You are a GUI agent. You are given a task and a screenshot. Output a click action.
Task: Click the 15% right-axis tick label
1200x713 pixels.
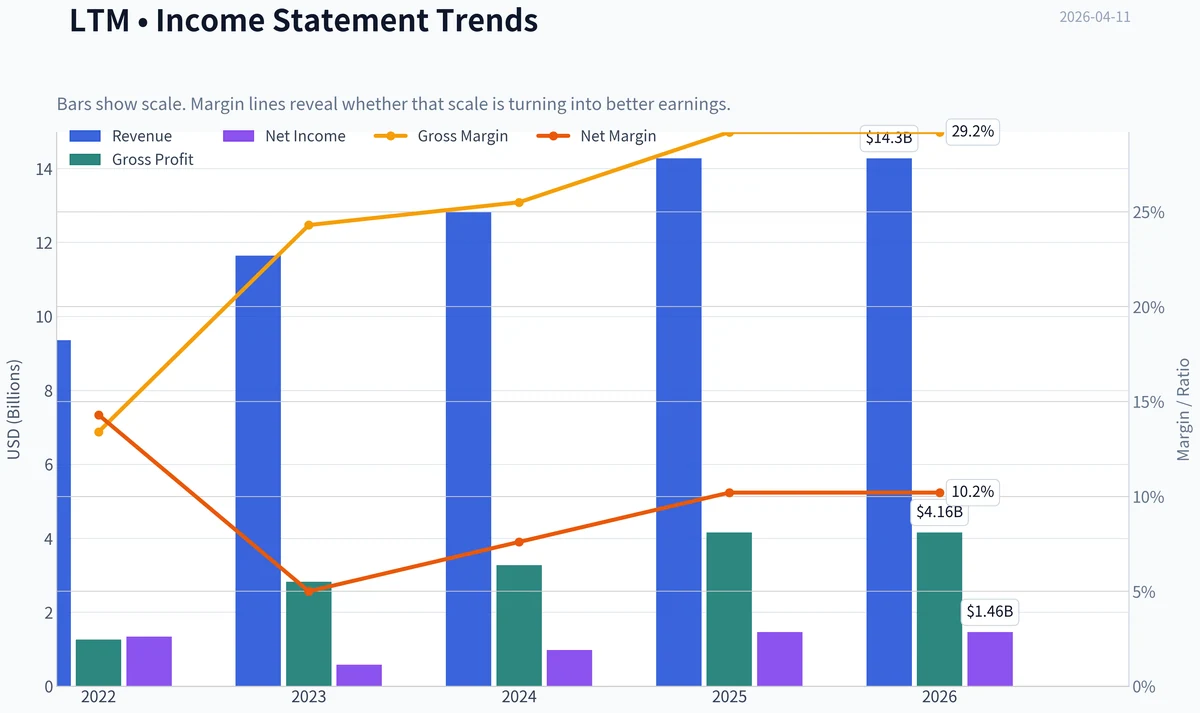pos(1148,402)
